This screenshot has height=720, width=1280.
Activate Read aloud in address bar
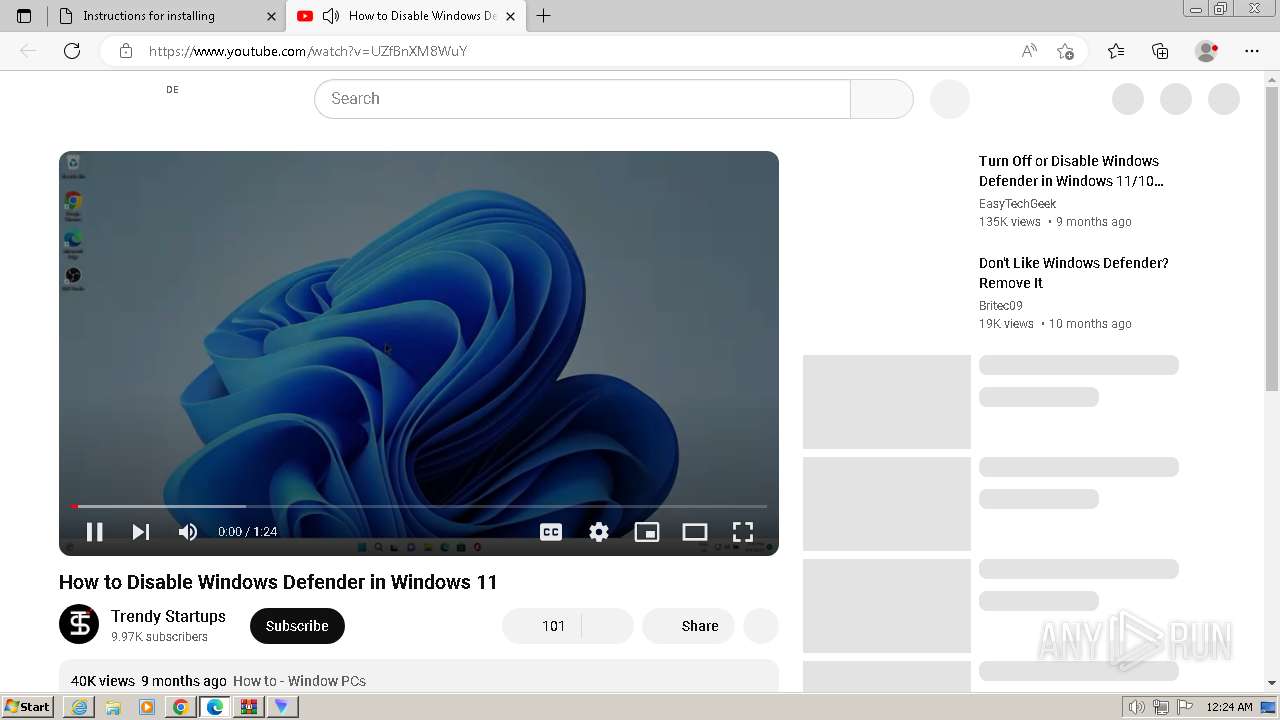(1029, 51)
